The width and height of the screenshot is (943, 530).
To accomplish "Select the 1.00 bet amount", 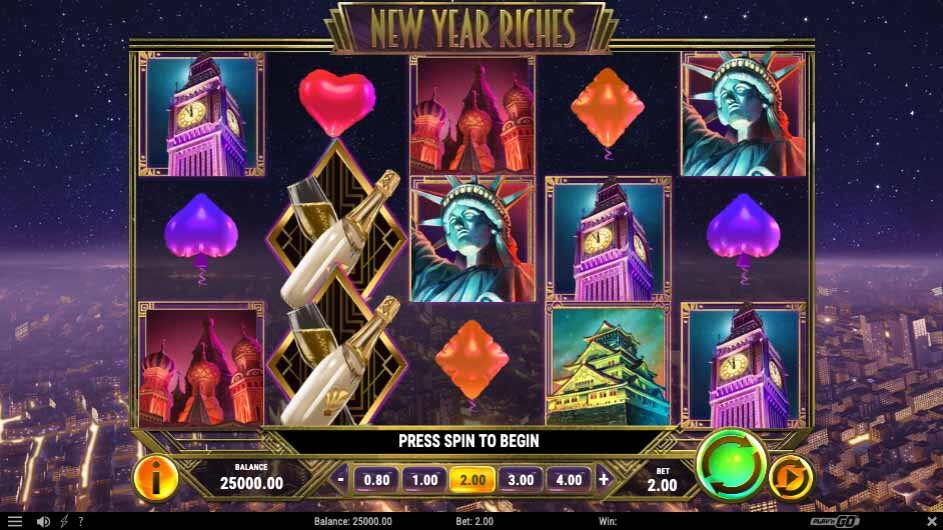I will (x=424, y=480).
